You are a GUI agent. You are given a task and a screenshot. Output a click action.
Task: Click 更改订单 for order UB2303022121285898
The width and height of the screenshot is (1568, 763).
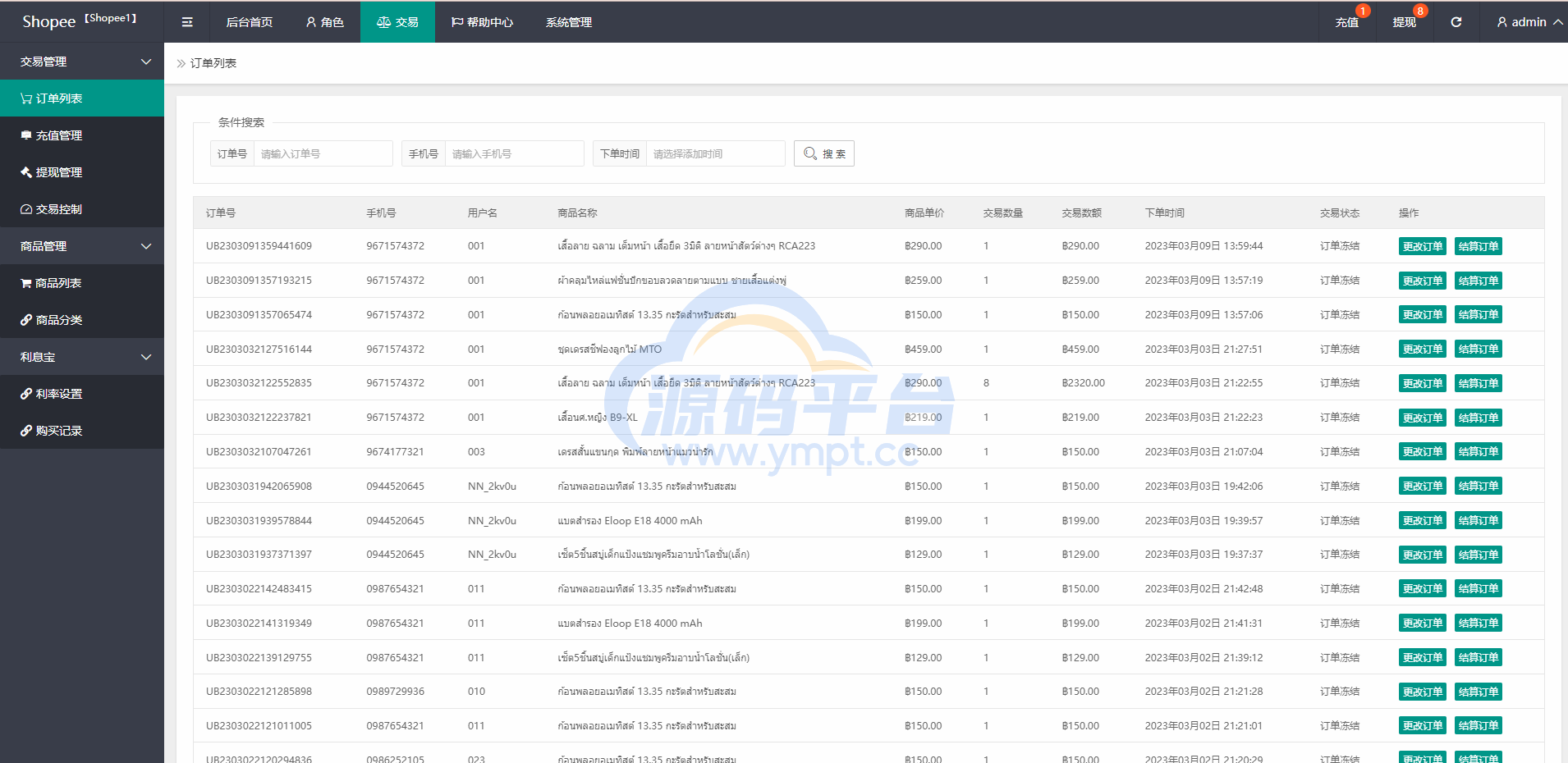(x=1422, y=692)
